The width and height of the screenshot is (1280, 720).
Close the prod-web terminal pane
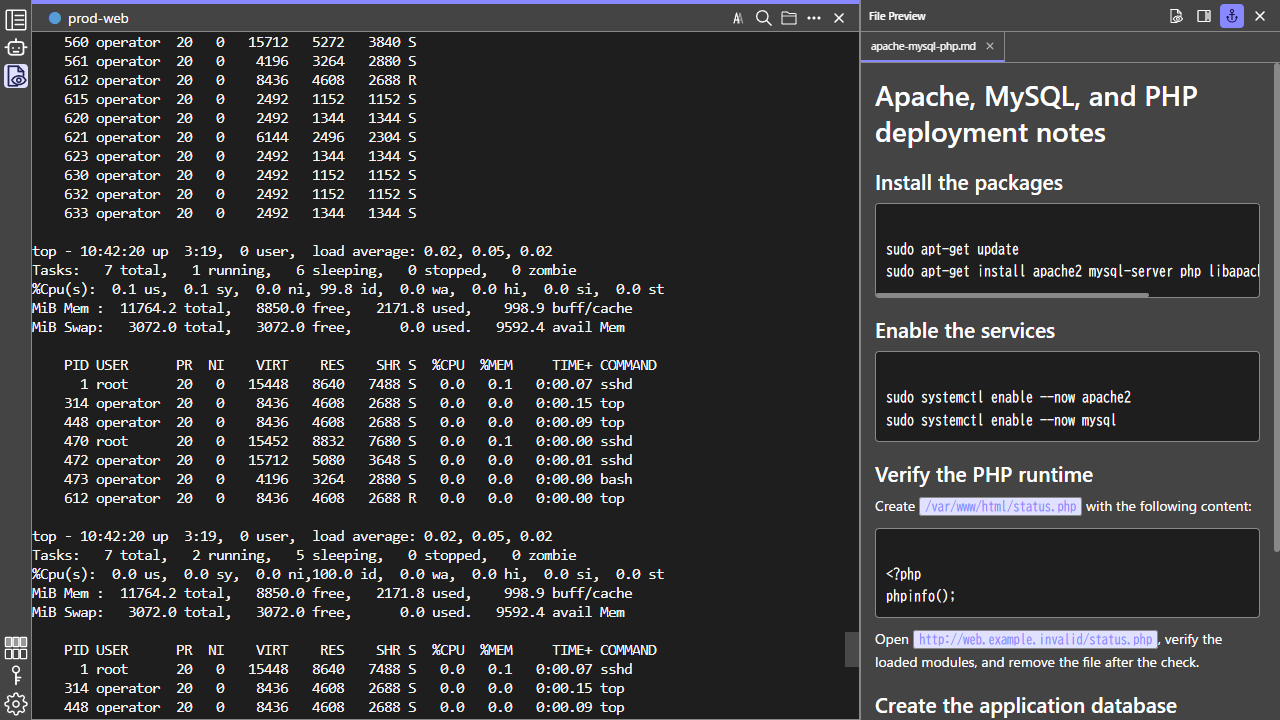(x=840, y=18)
